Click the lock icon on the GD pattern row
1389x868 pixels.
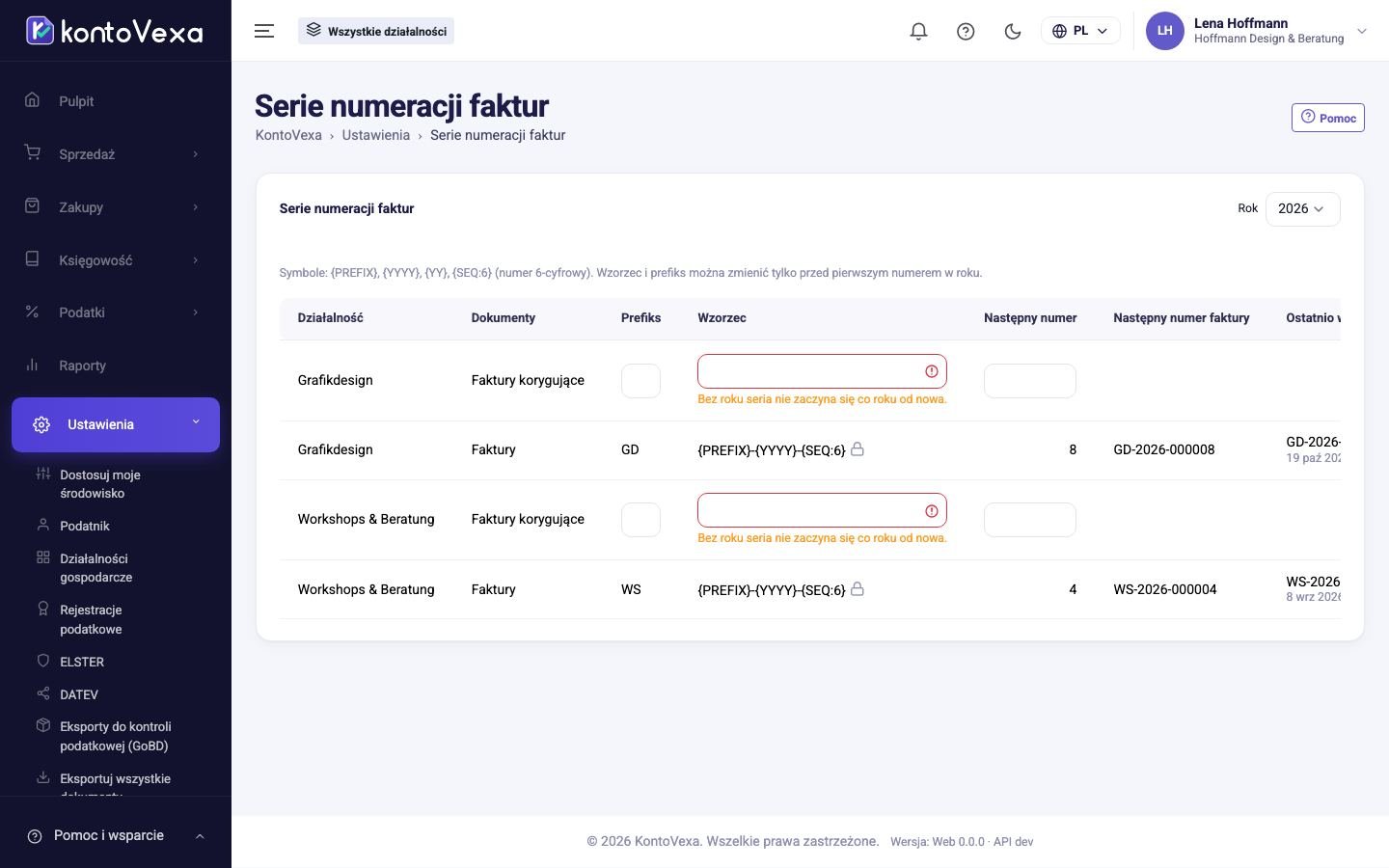click(x=858, y=449)
